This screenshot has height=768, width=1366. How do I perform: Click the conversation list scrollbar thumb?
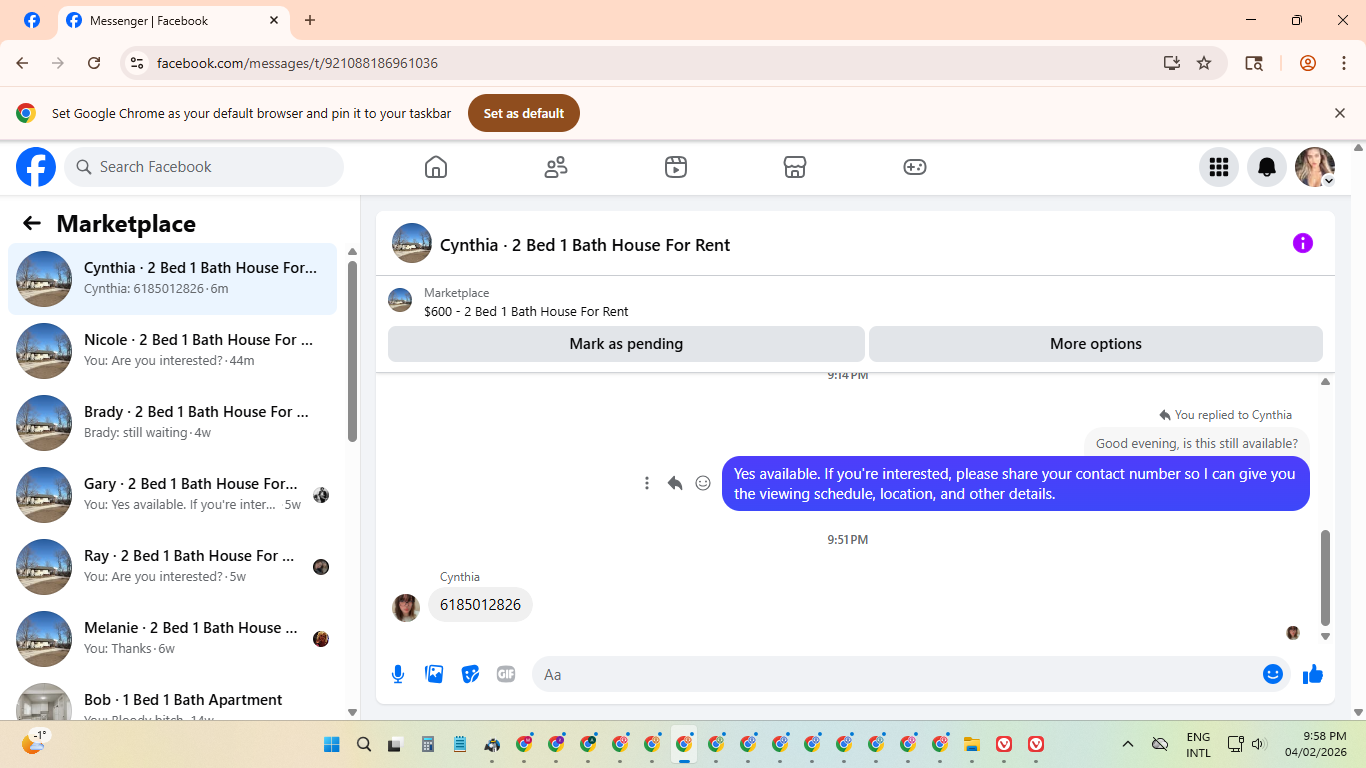pyautogui.click(x=352, y=351)
